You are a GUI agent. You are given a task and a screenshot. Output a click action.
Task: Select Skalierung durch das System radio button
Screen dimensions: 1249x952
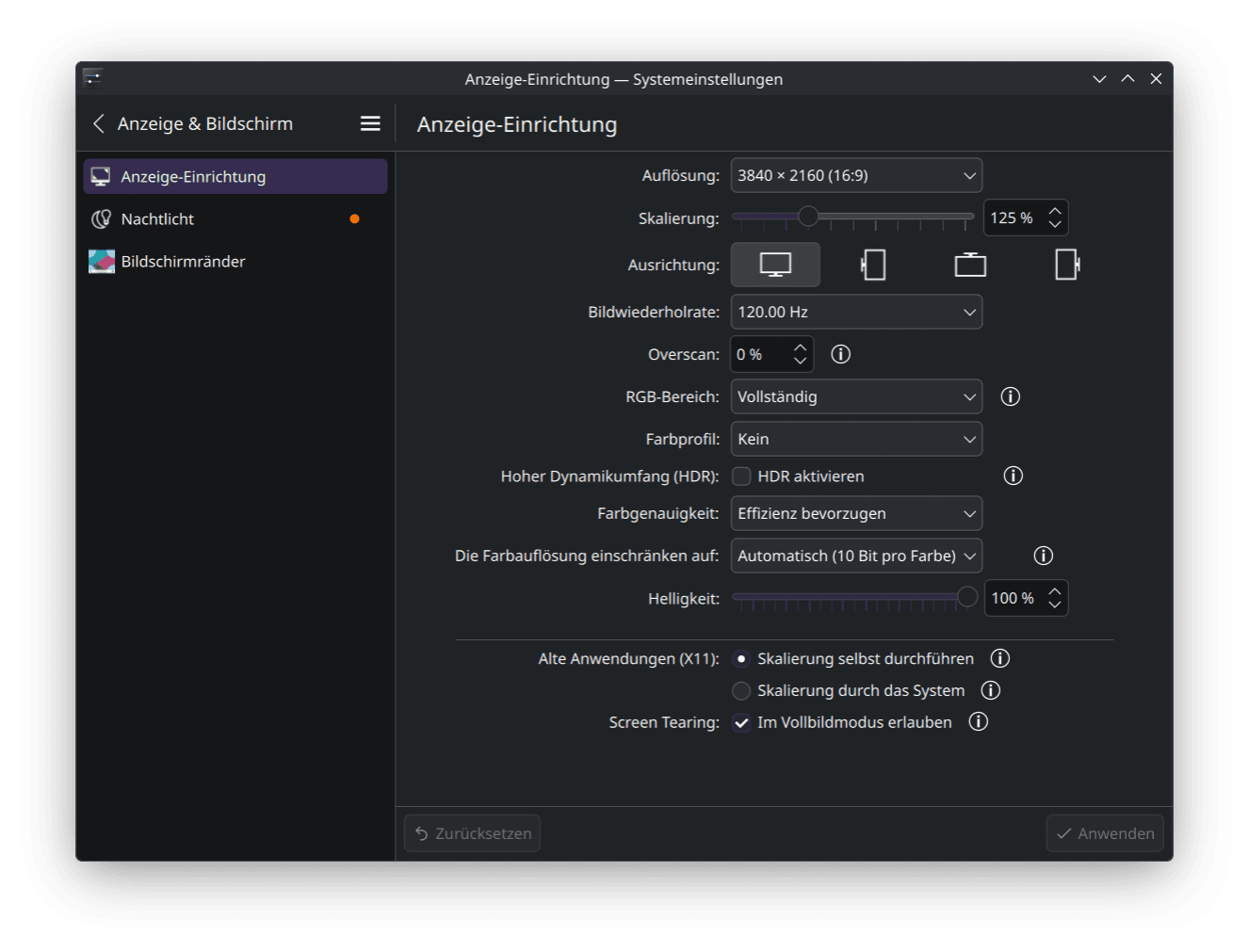click(742, 690)
